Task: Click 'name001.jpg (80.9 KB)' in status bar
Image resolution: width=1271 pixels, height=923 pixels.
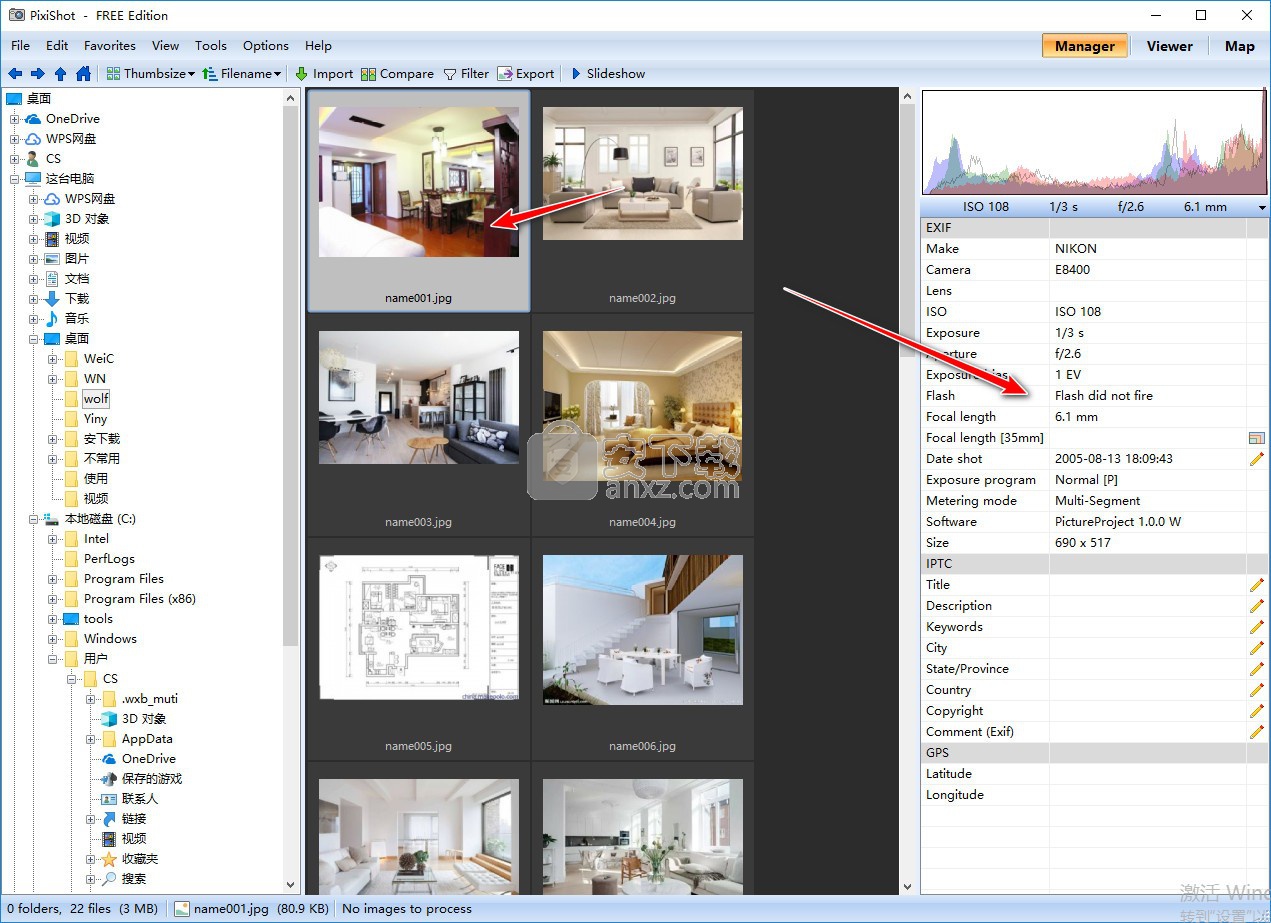Action: coord(251,909)
